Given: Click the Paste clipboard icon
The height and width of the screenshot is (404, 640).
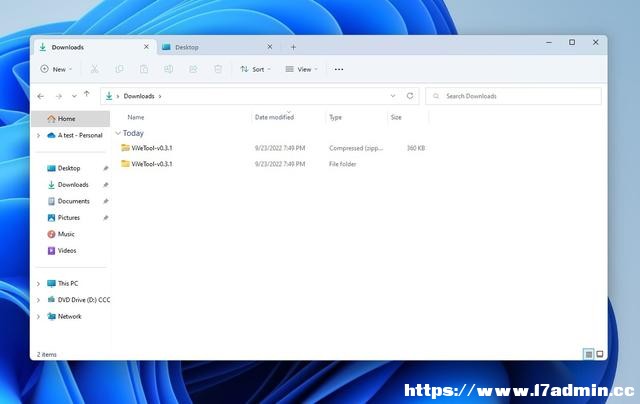Looking at the screenshot, I should click(144, 69).
